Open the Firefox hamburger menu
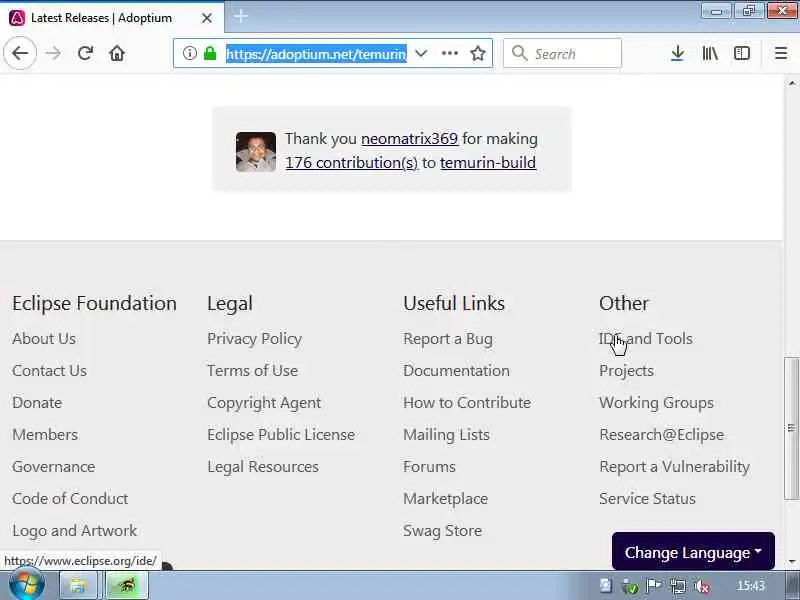Viewport: 800px width, 600px height. tap(781, 53)
